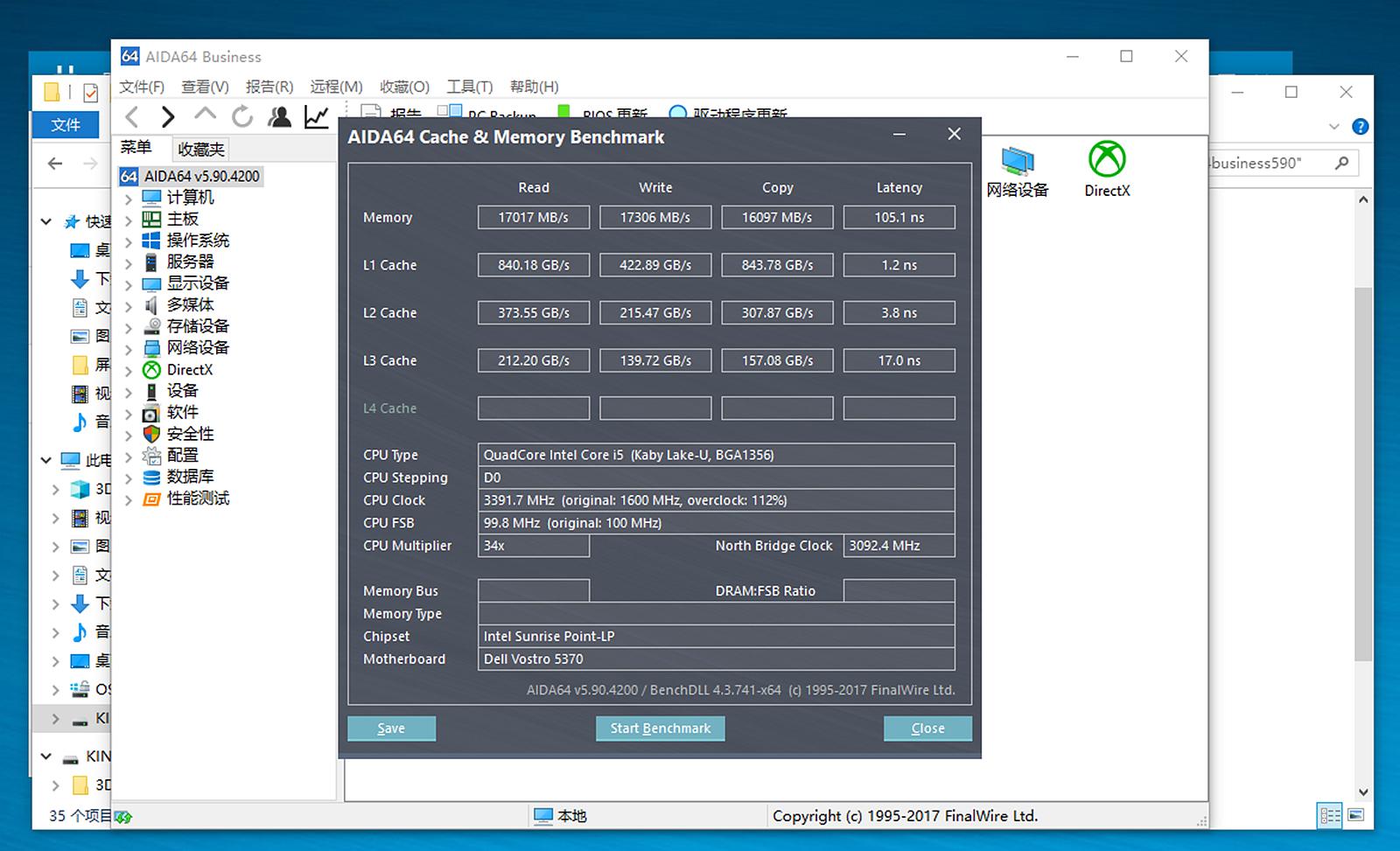Screen dimensions: 1400x851
Task: Click the 文件 tab in Explorer window
Action: 66,125
